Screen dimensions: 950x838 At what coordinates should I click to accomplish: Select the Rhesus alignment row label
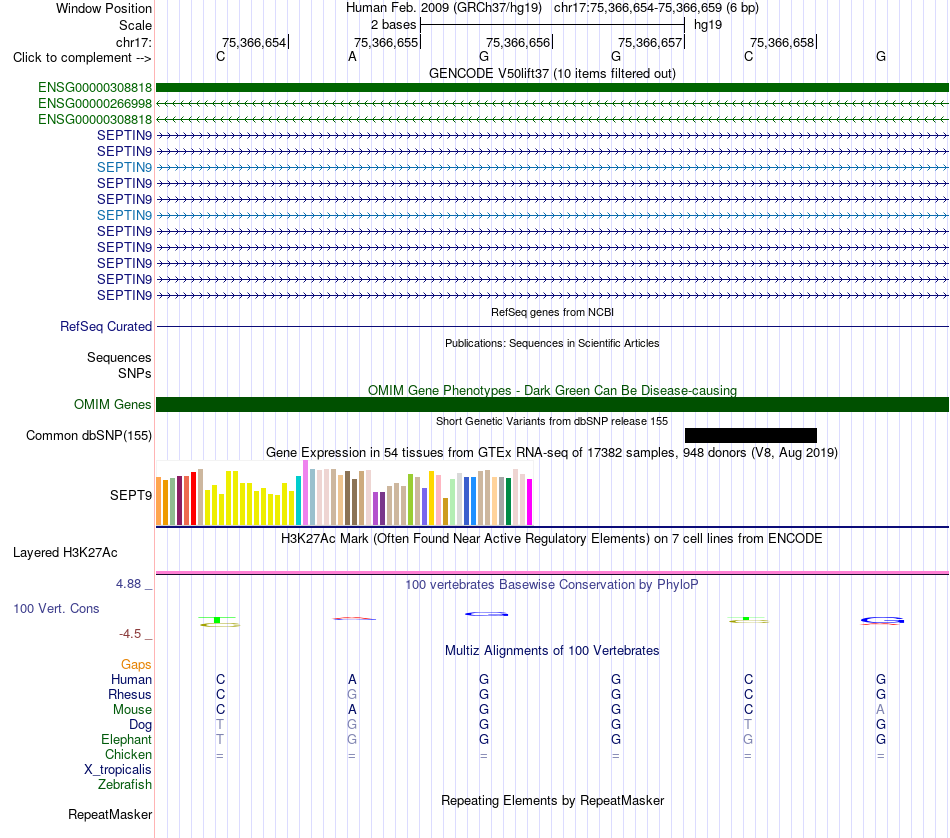click(130, 694)
